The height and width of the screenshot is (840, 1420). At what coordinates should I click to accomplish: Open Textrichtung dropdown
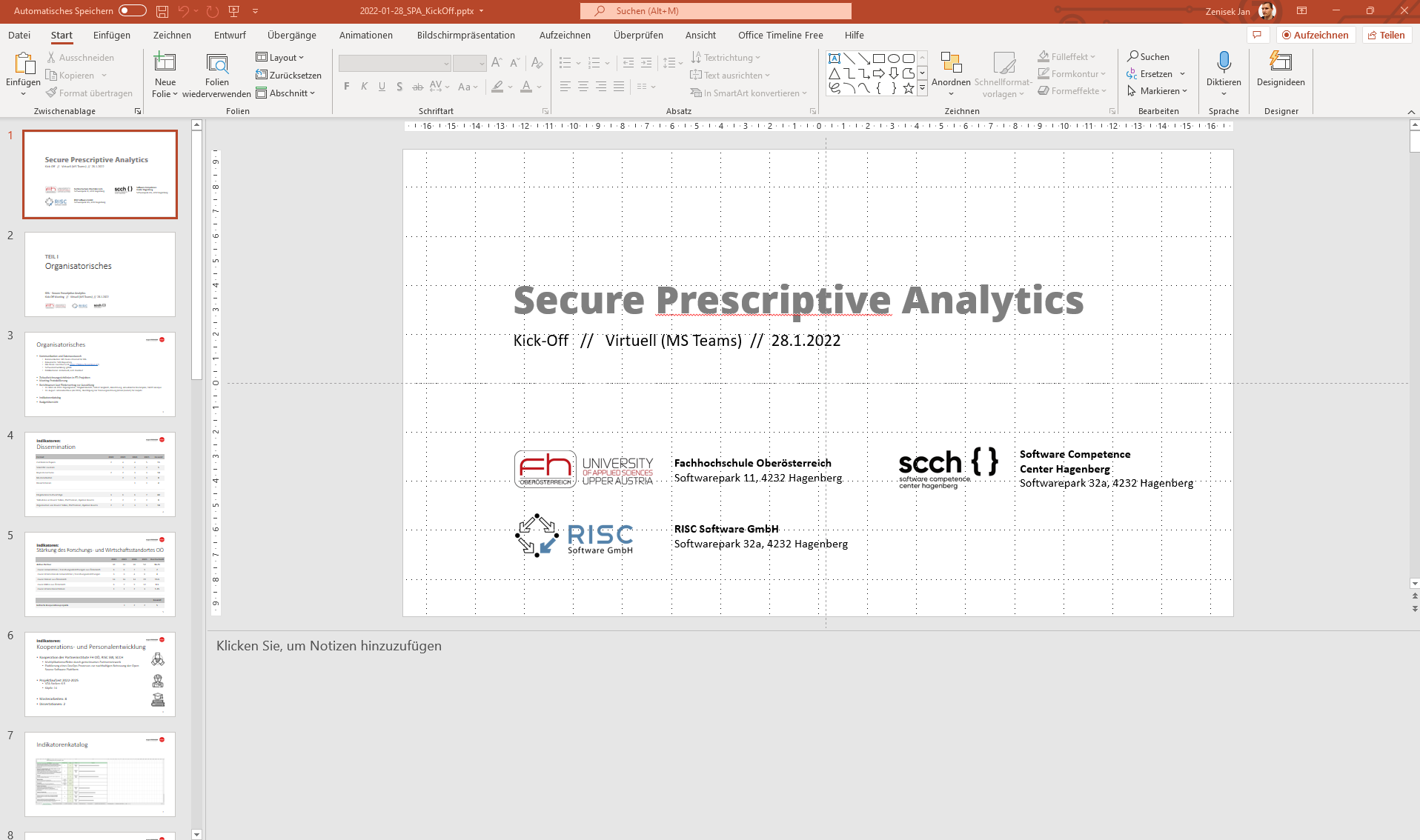(726, 57)
